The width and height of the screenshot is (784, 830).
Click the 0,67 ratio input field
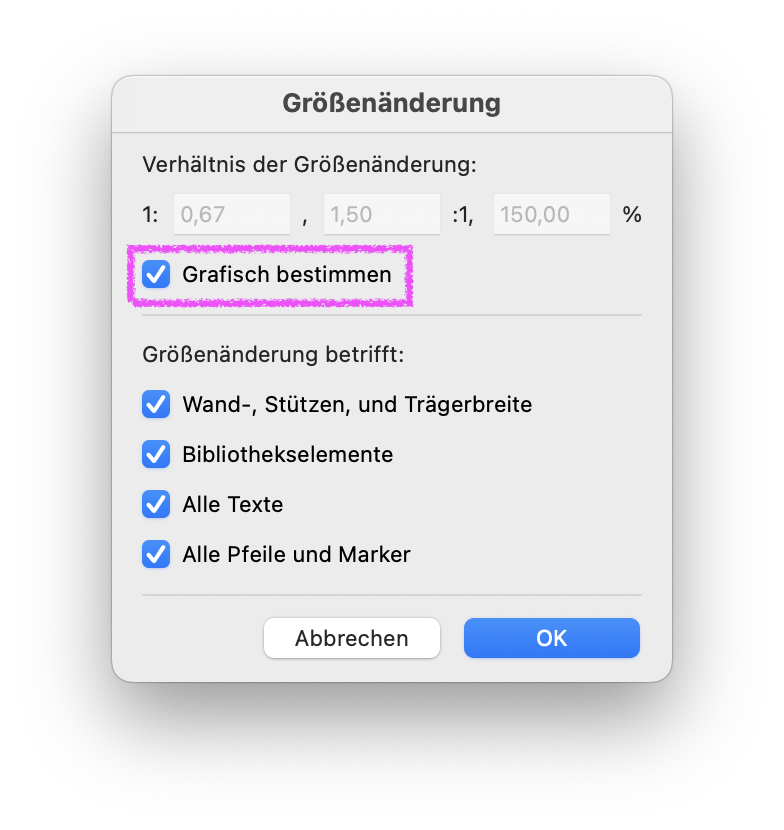pos(232,214)
